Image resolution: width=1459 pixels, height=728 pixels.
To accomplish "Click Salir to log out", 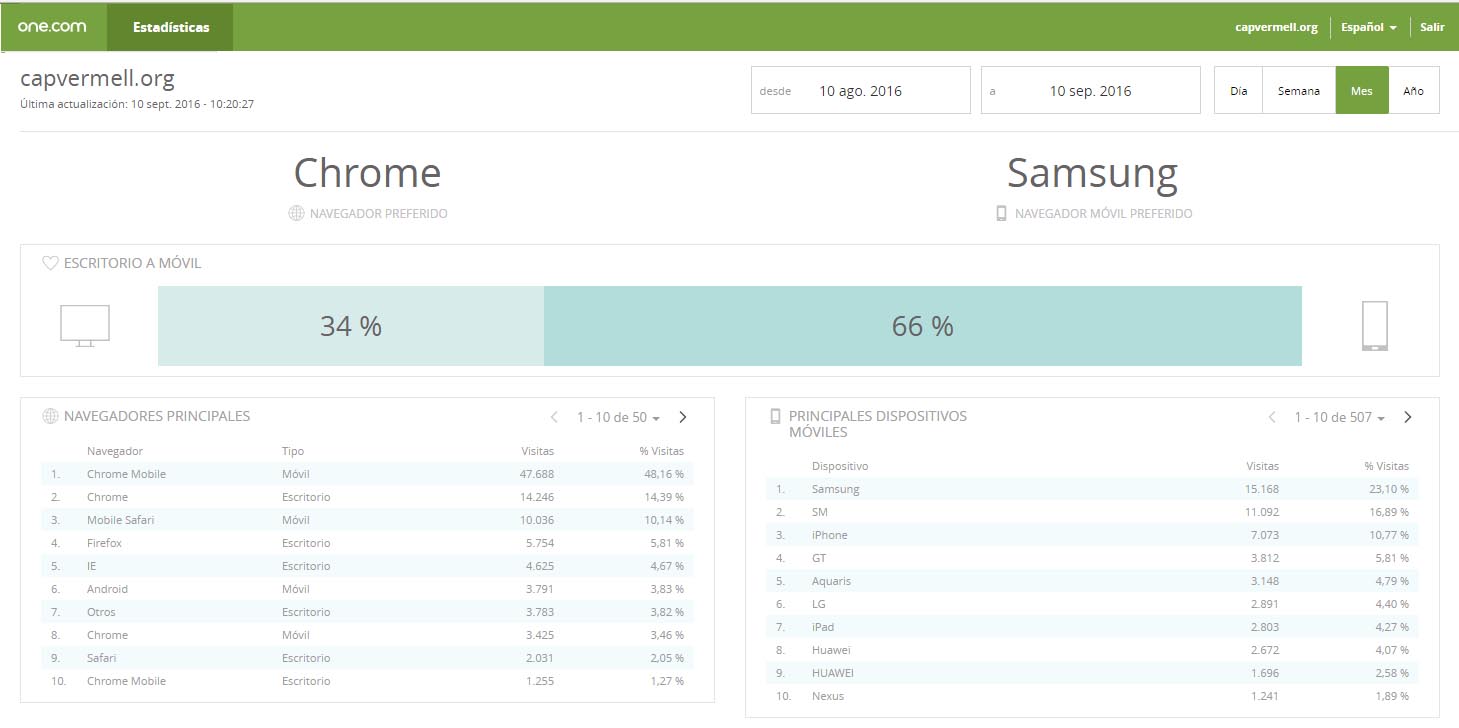I will pyautogui.click(x=1432, y=27).
